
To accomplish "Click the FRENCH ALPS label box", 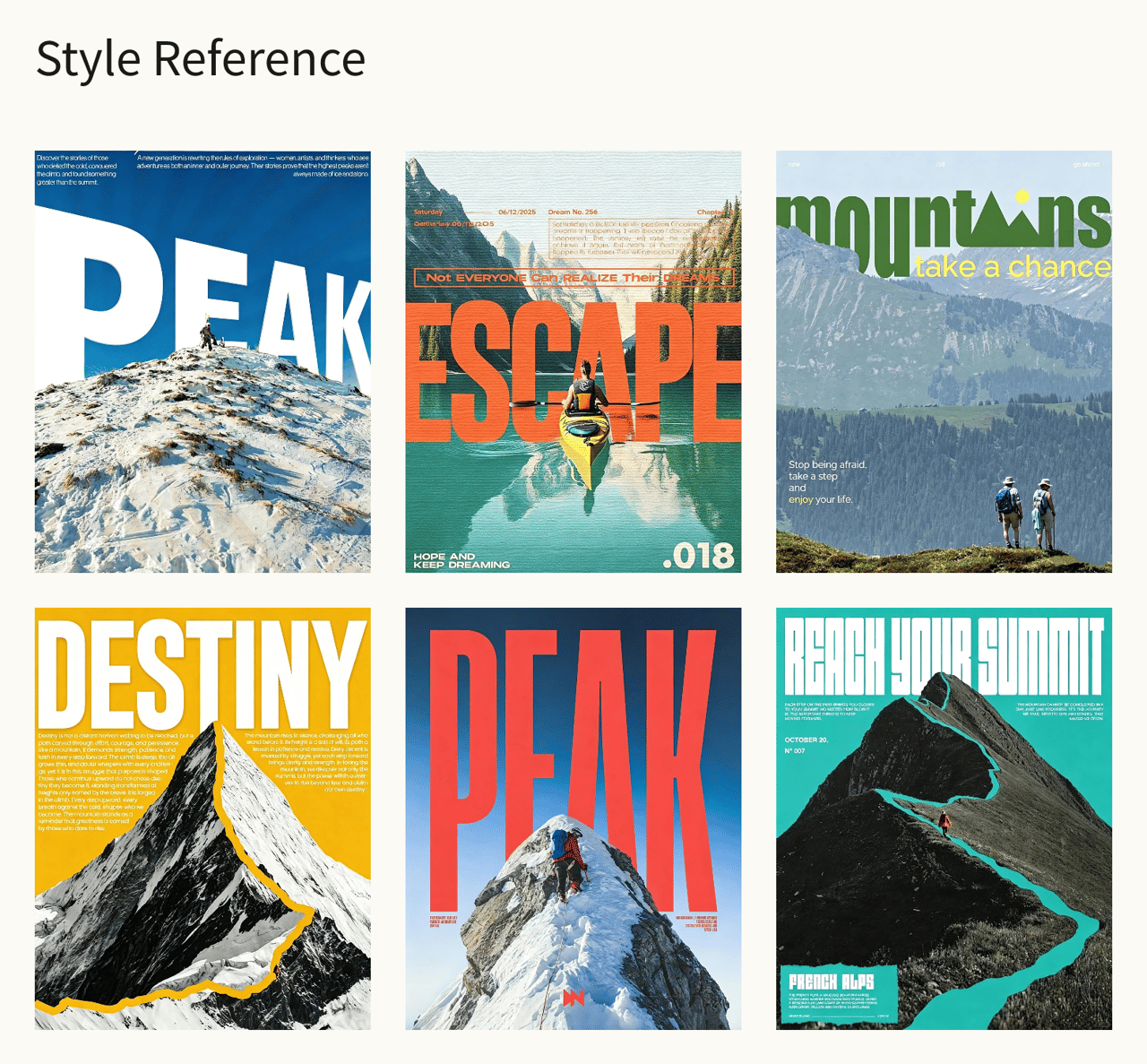I will click(x=840, y=995).
